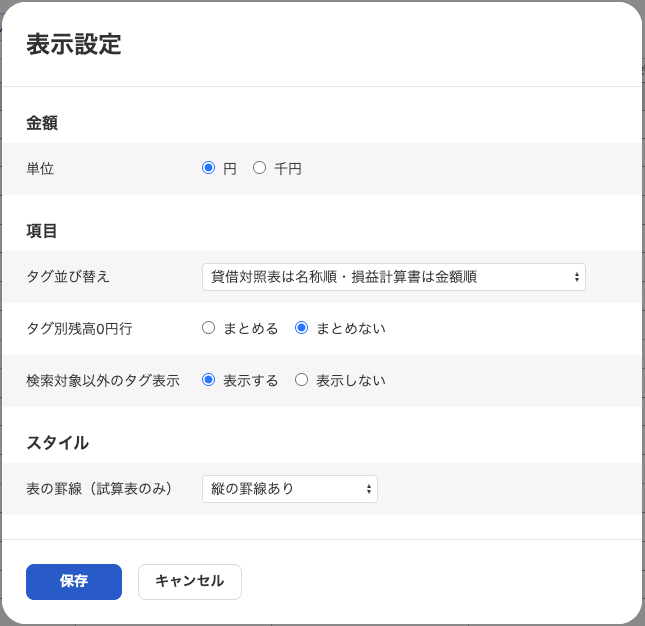
Task: Click the 表の罫線（試算表のみ）label
Action: coord(100,489)
